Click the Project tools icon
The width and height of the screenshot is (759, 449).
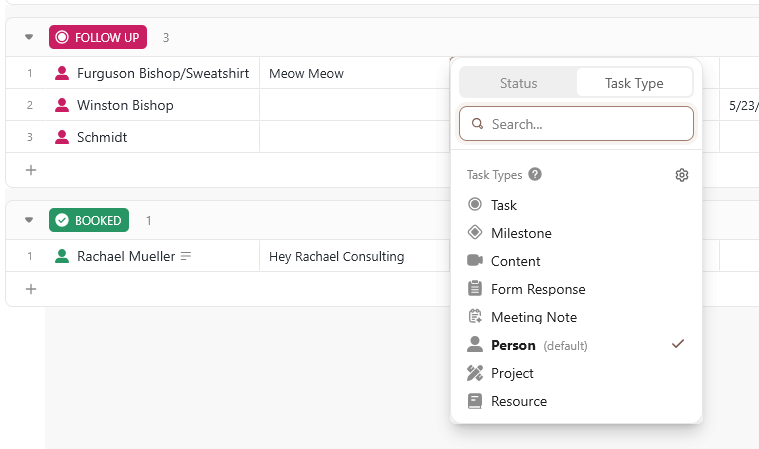point(475,373)
